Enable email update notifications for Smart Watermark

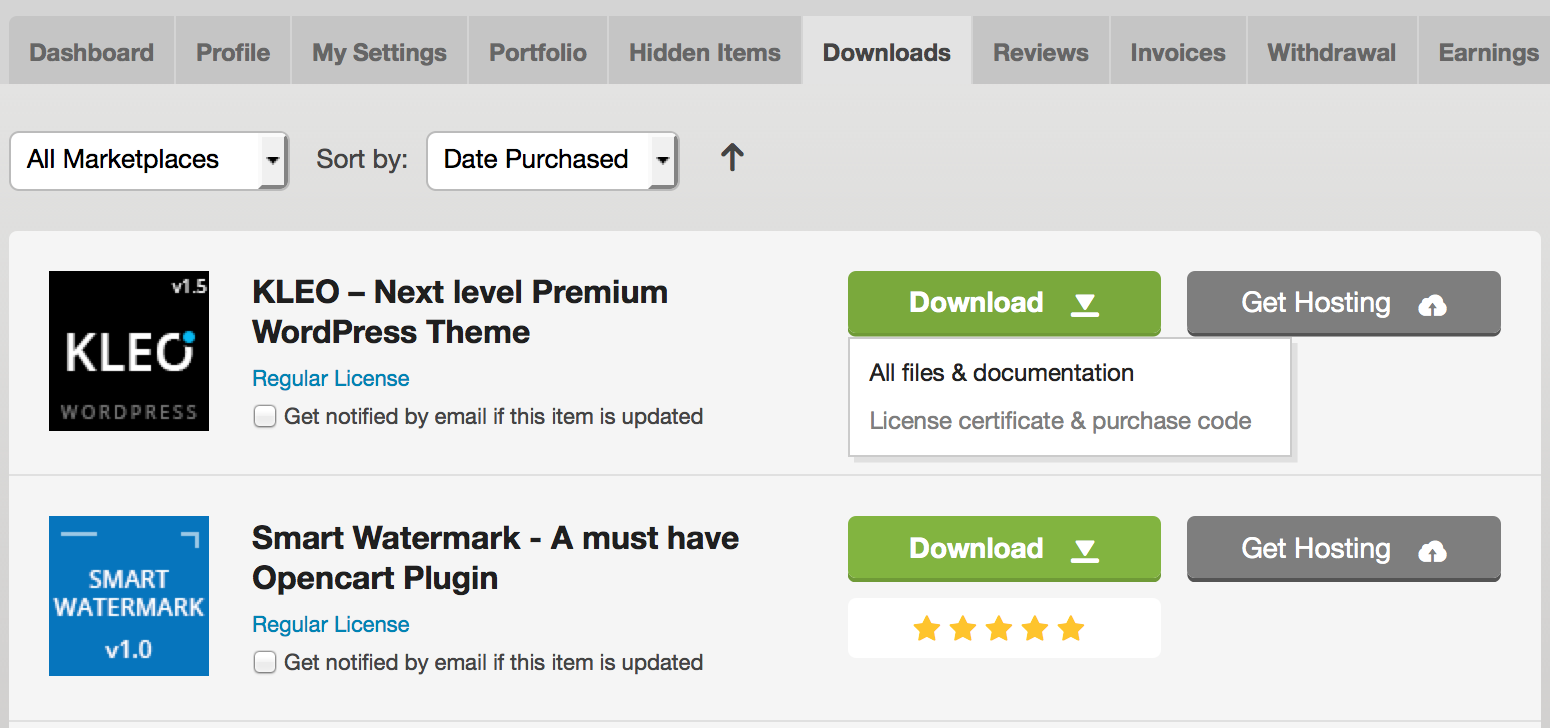pos(264,662)
